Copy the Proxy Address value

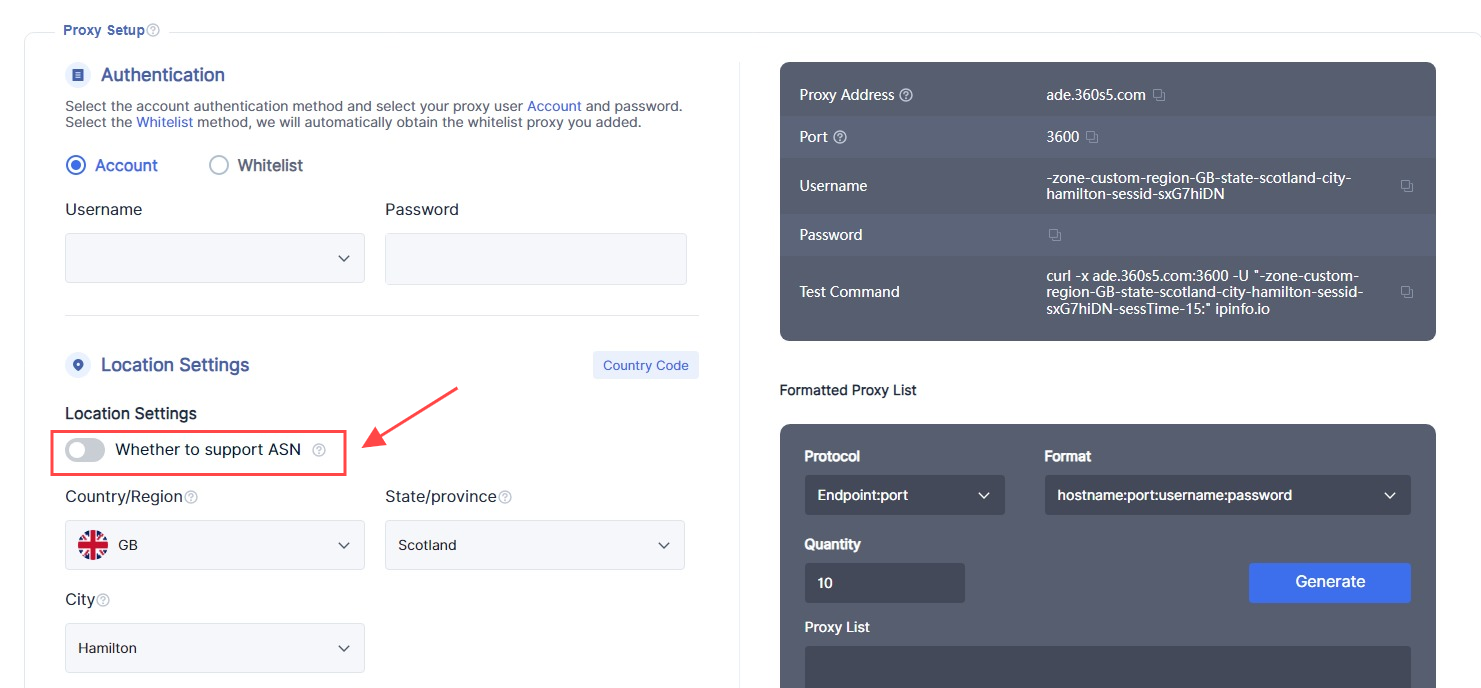tap(1159, 95)
